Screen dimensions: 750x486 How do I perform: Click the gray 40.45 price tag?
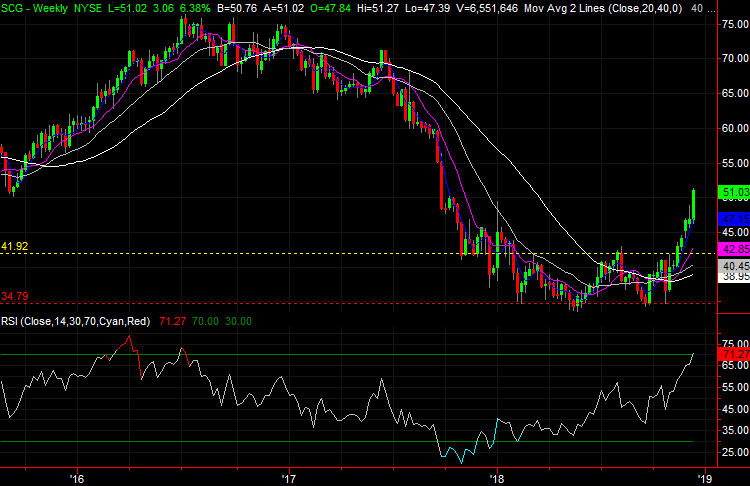pyautogui.click(x=734, y=266)
